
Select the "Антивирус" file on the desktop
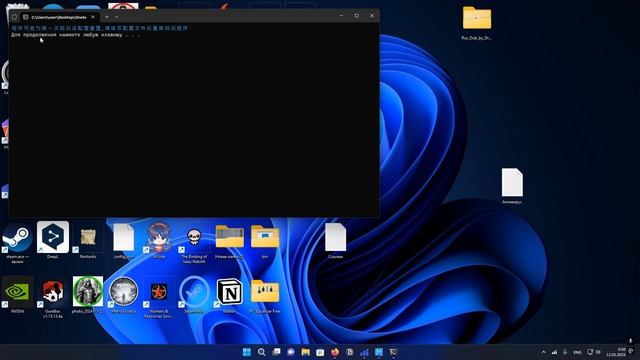[x=512, y=186]
